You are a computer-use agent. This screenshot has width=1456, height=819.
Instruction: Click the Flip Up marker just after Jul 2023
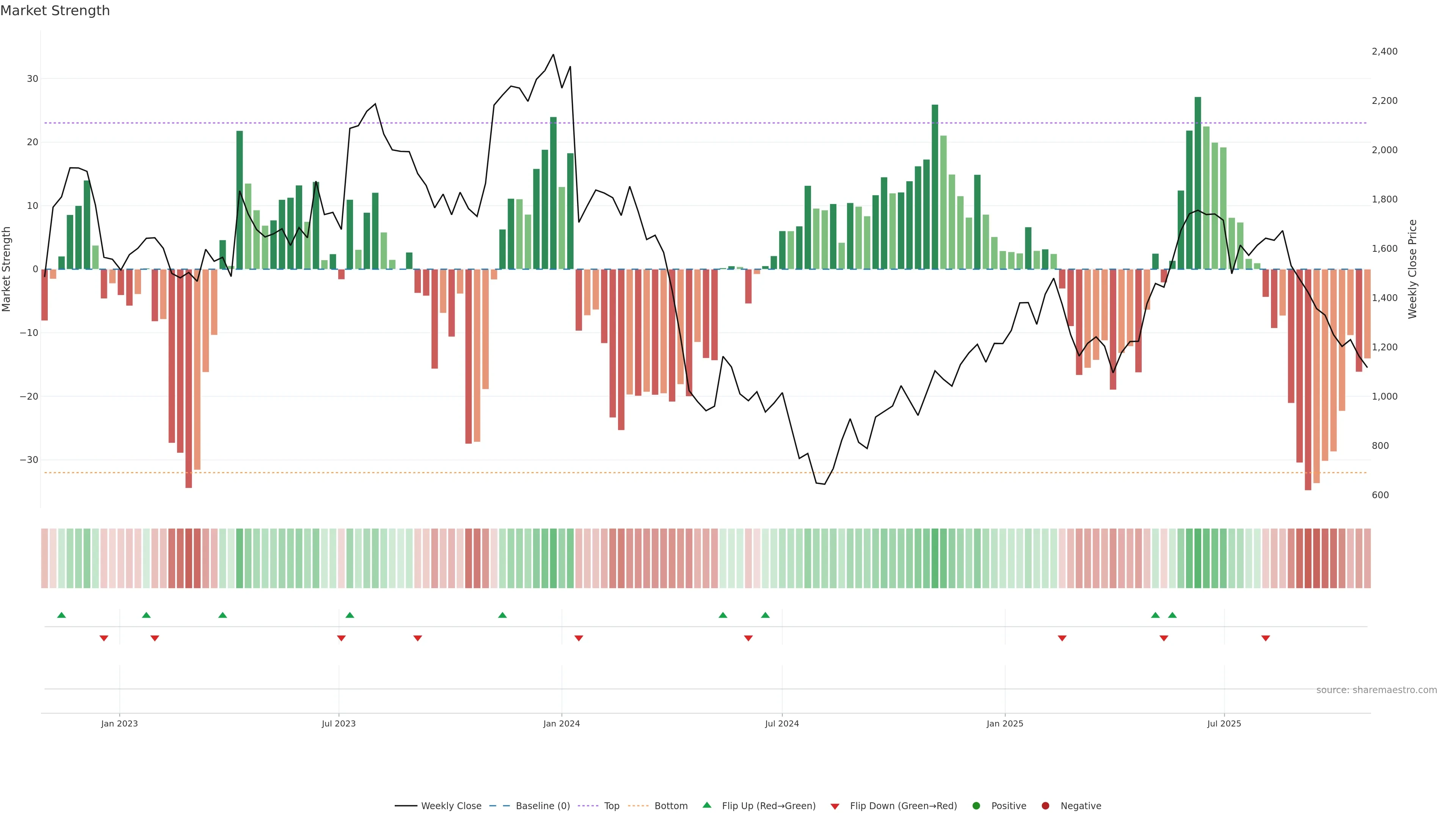[x=350, y=615]
